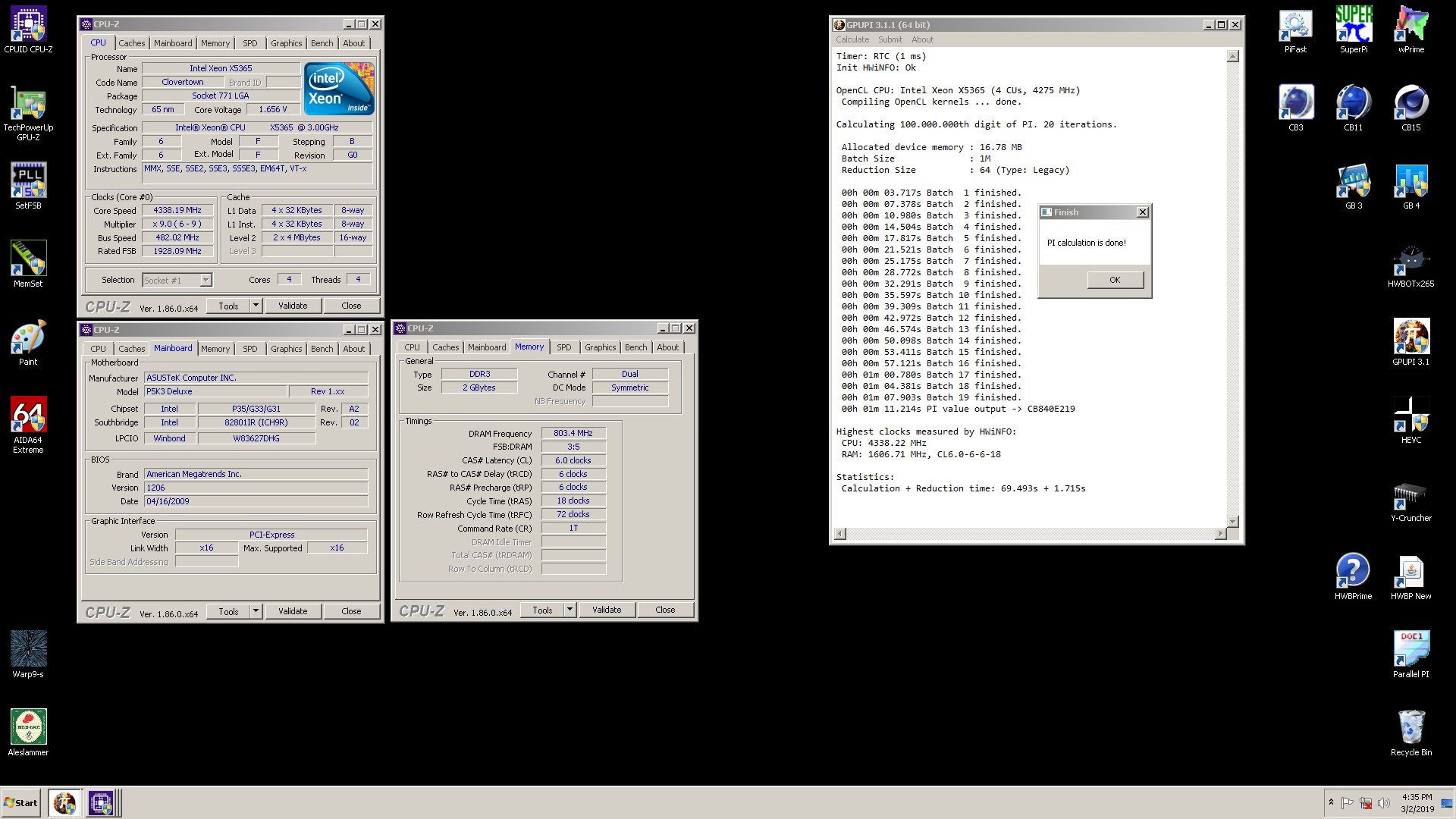Click the network tray icon

[x=1366, y=803]
